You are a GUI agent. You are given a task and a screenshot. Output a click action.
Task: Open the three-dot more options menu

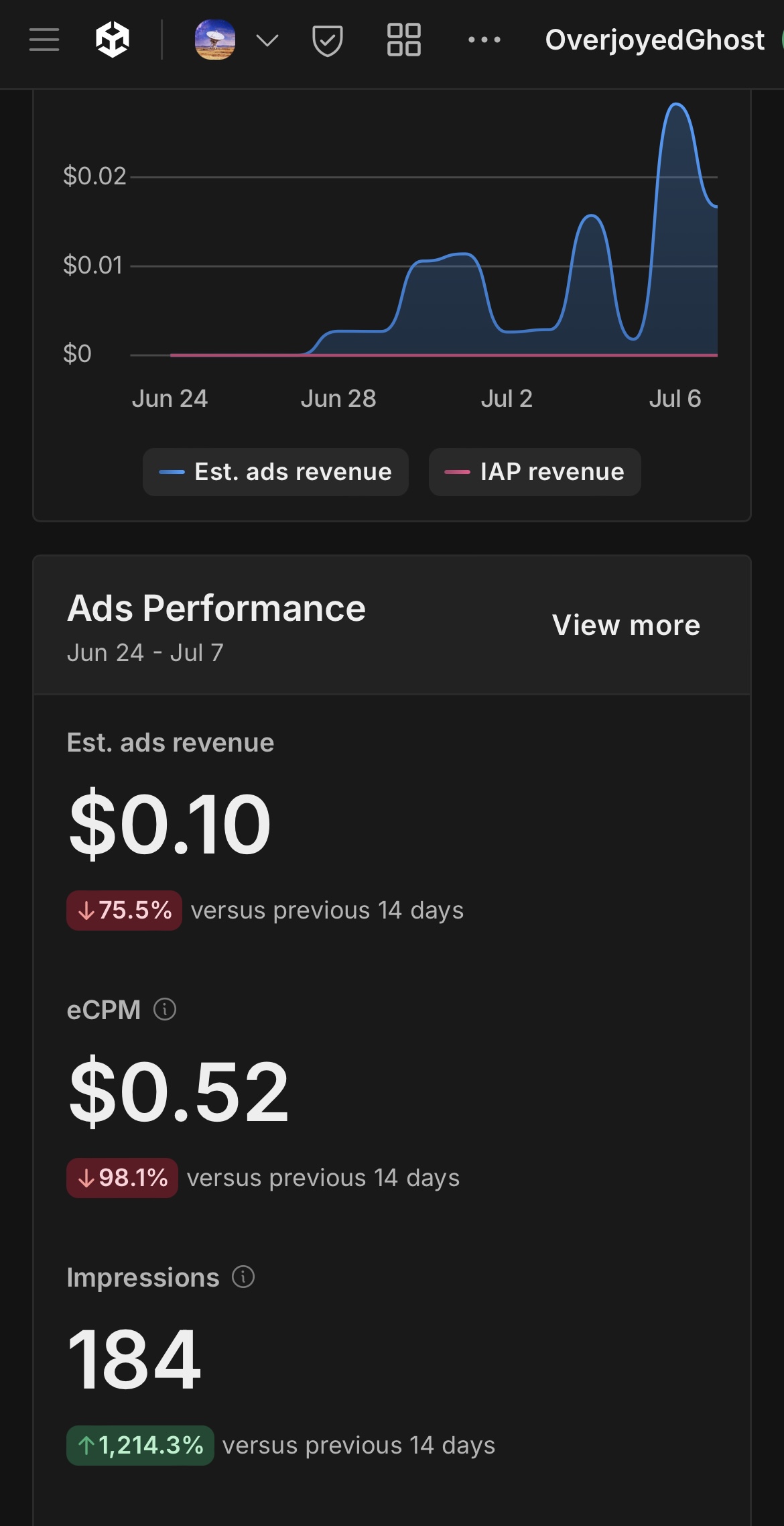pos(484,40)
